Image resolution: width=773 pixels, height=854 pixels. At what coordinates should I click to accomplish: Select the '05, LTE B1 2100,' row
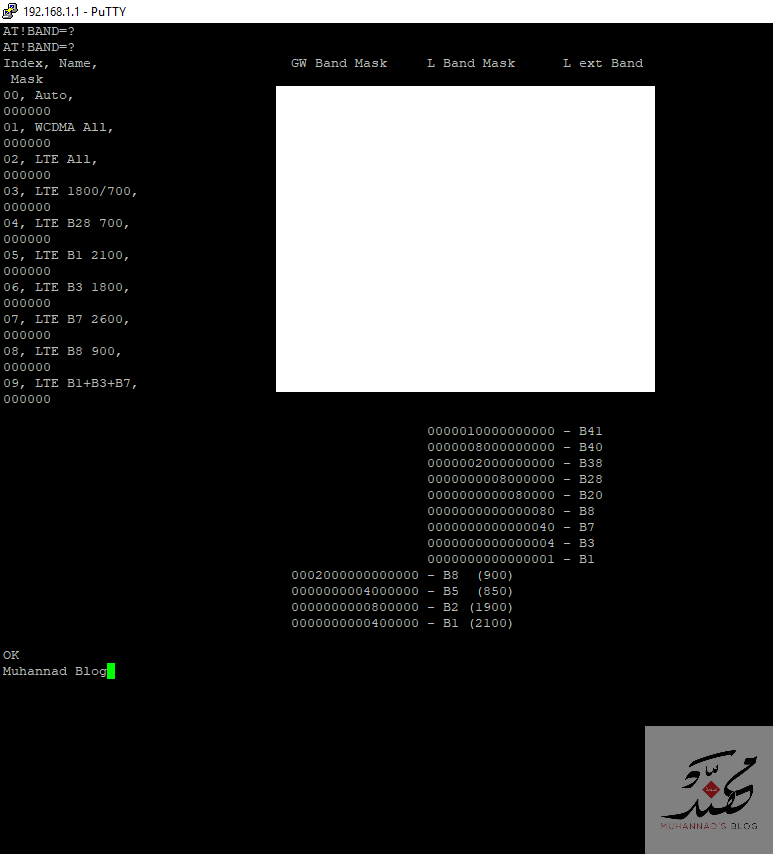point(66,255)
